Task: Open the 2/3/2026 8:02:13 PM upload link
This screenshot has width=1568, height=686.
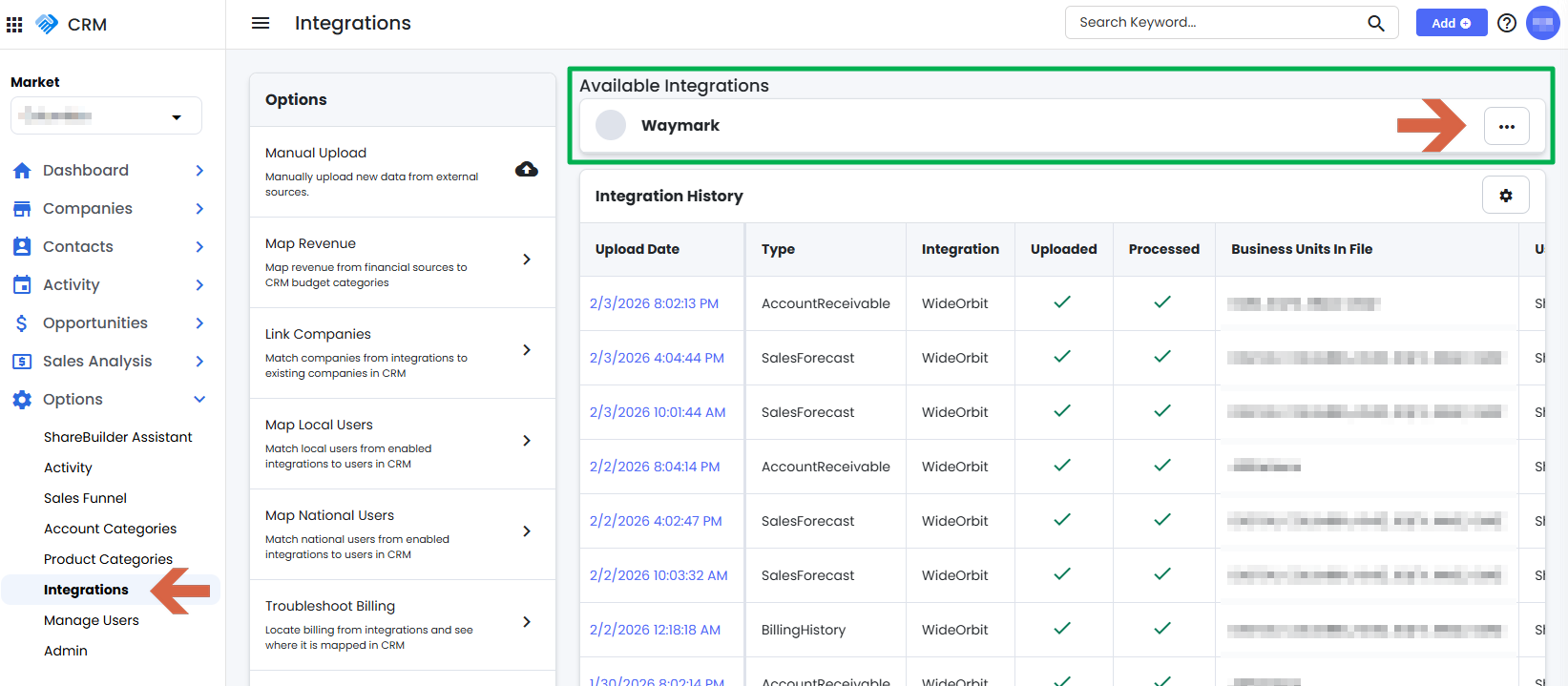Action: pyautogui.click(x=654, y=303)
